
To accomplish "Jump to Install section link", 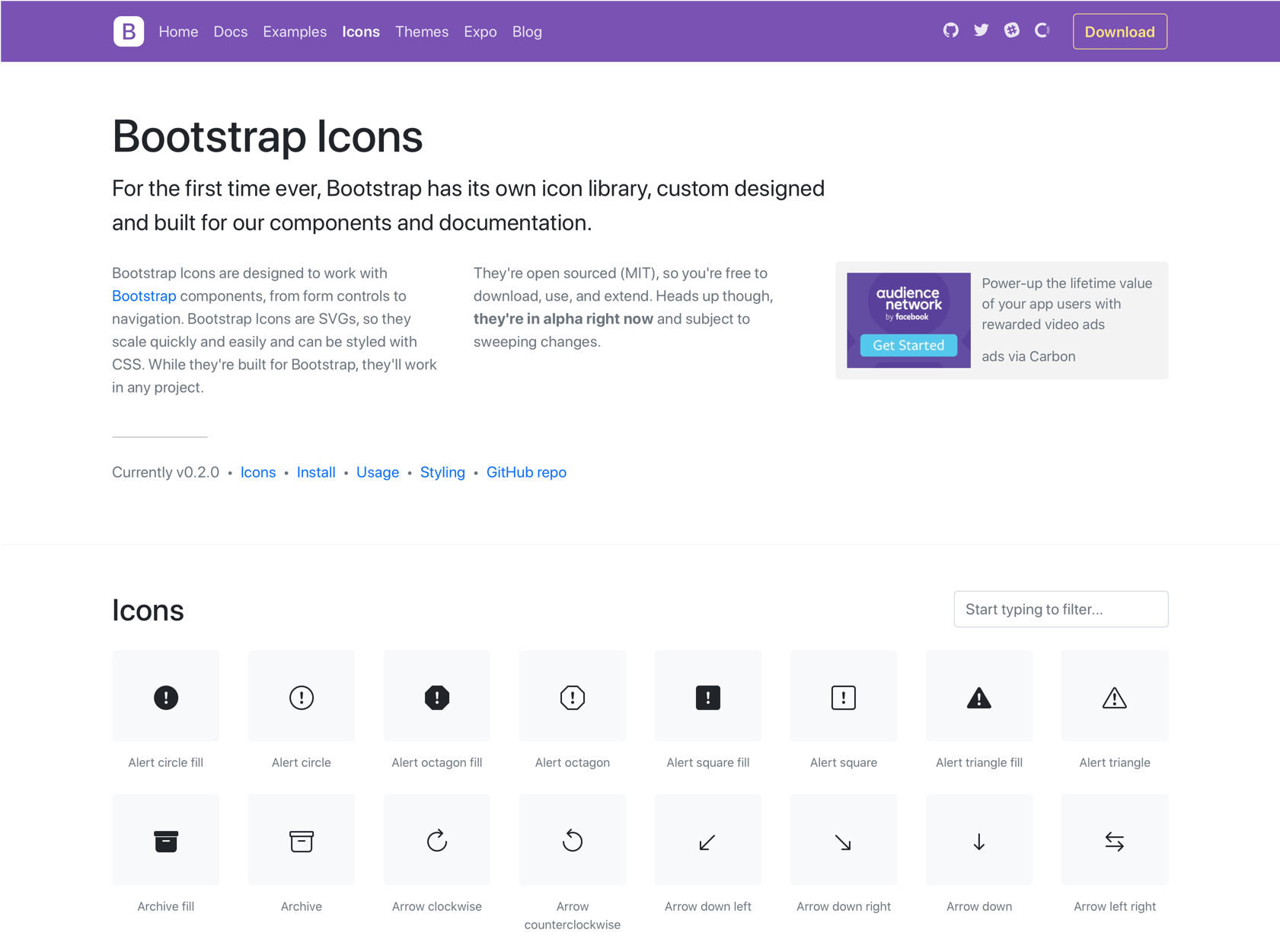I will click(x=316, y=472).
